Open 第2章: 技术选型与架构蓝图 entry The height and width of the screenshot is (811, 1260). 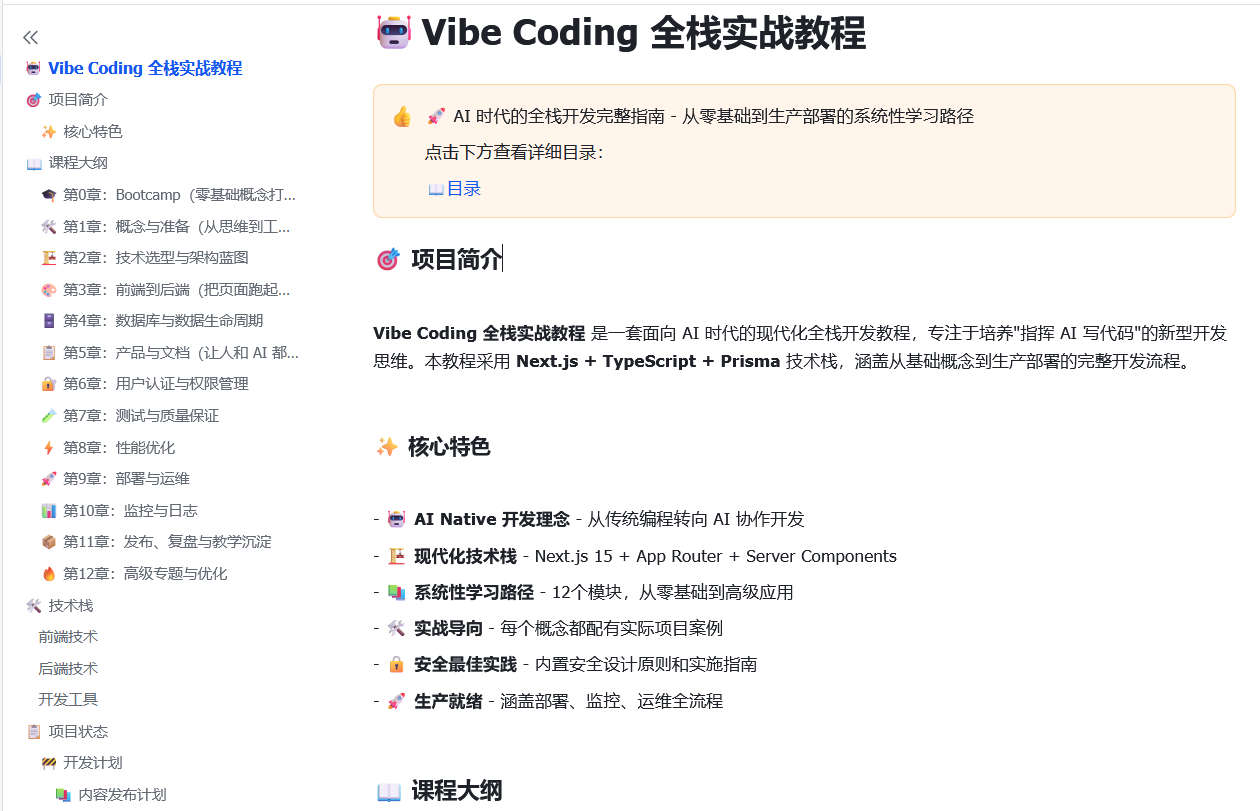click(156, 258)
